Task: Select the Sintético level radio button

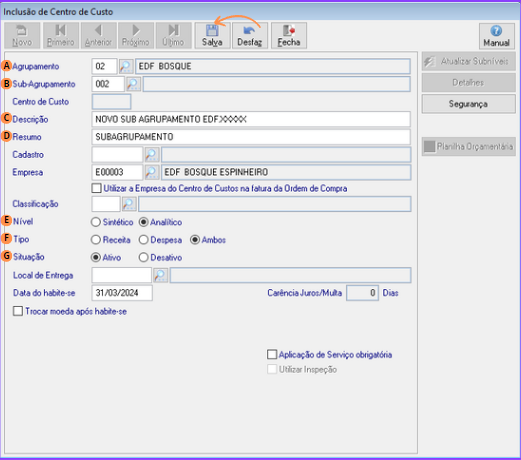Action: coord(96,222)
